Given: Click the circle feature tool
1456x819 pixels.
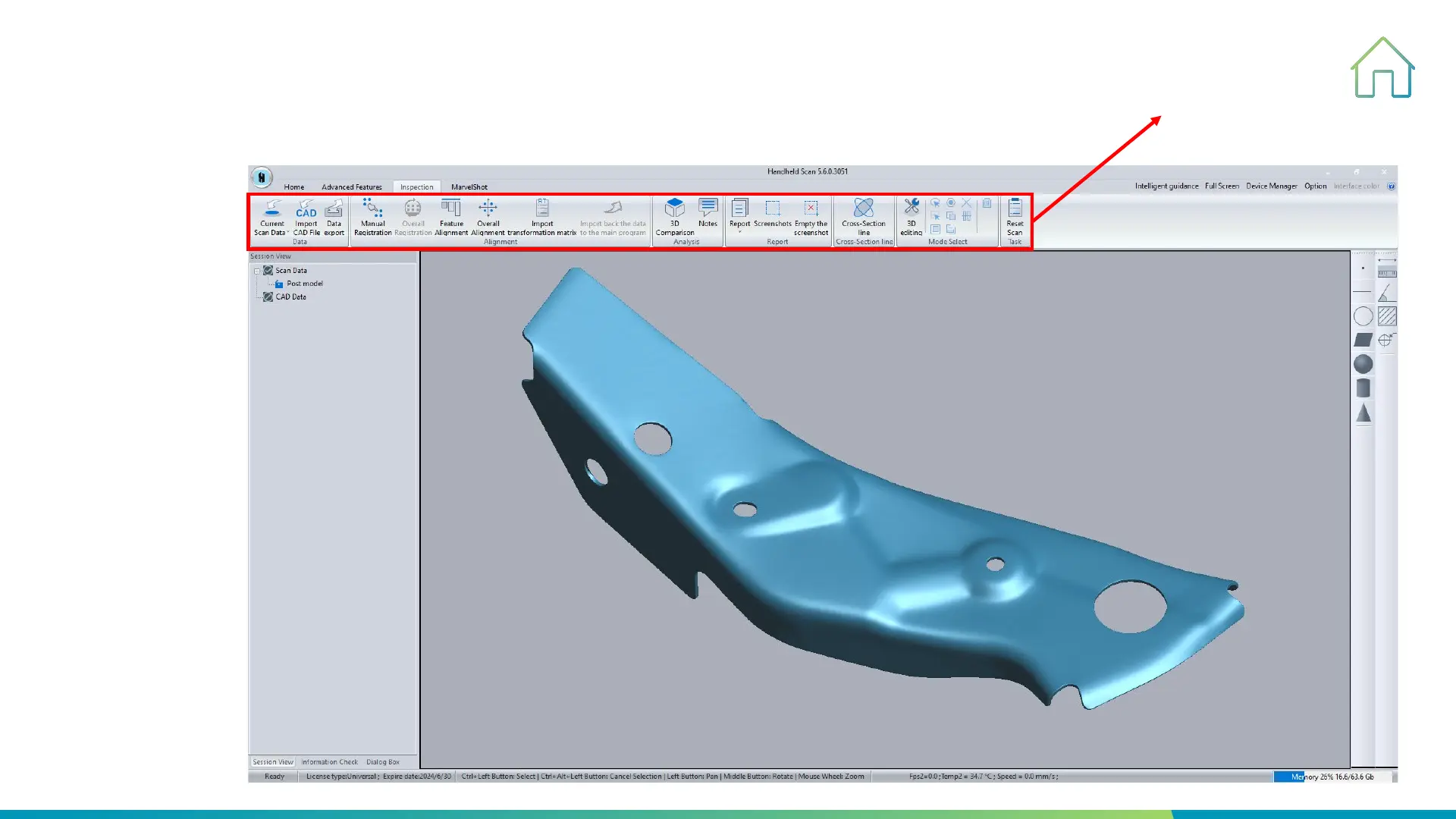Looking at the screenshot, I should pos(1363,316).
